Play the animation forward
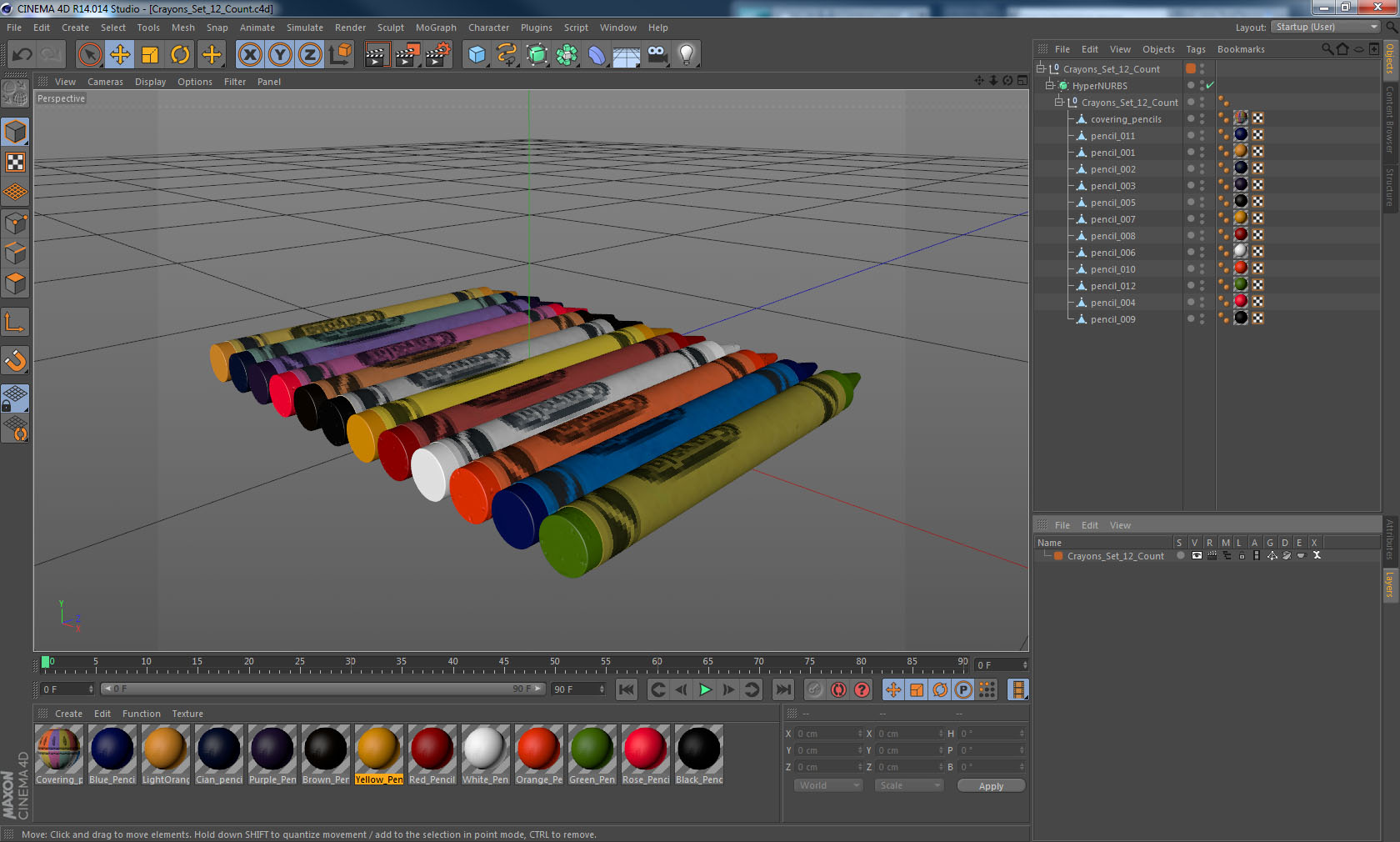 point(705,689)
